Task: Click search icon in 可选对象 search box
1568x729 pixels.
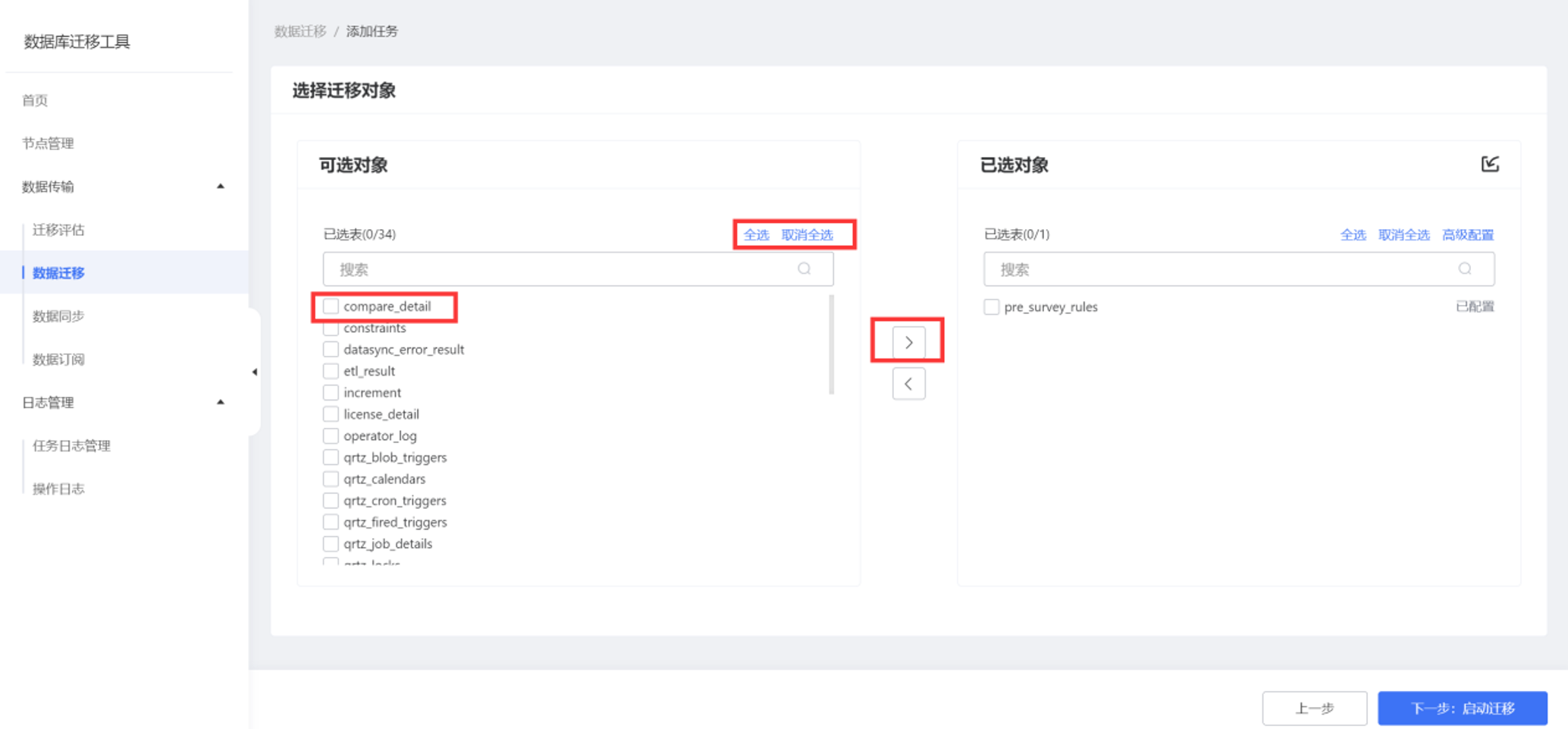Action: [804, 269]
